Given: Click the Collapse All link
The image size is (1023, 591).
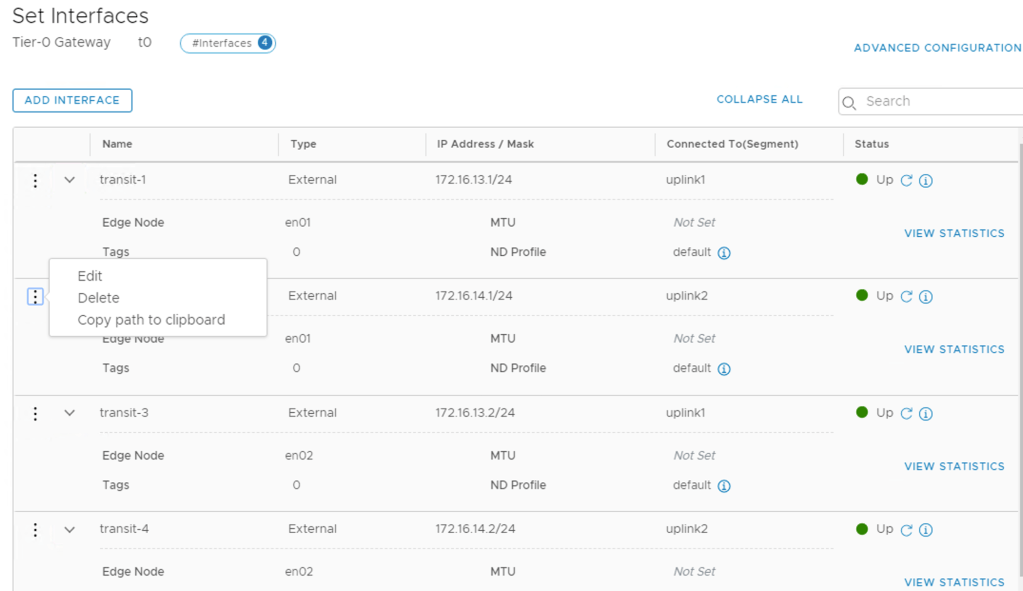Looking at the screenshot, I should (759, 100).
